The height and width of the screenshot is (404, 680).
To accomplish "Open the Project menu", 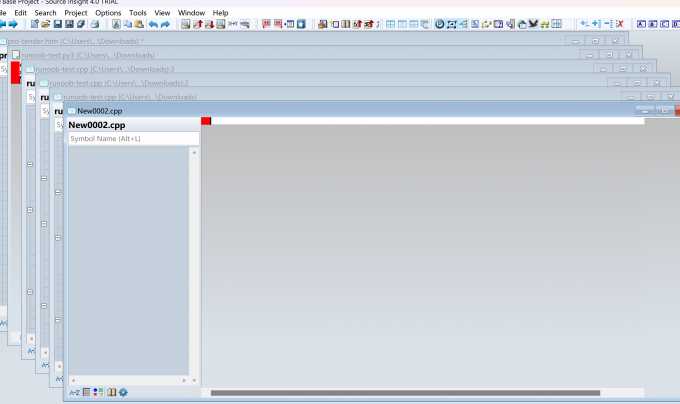I will pos(76,13).
